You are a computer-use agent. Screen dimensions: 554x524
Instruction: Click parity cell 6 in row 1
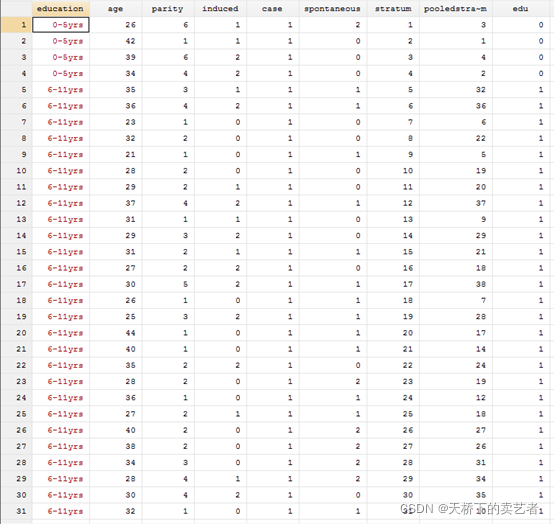pos(168,25)
